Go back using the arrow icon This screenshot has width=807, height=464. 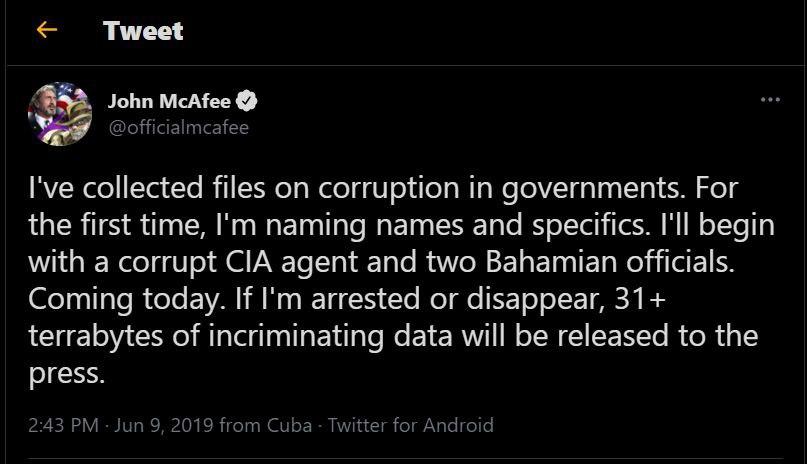[46, 30]
